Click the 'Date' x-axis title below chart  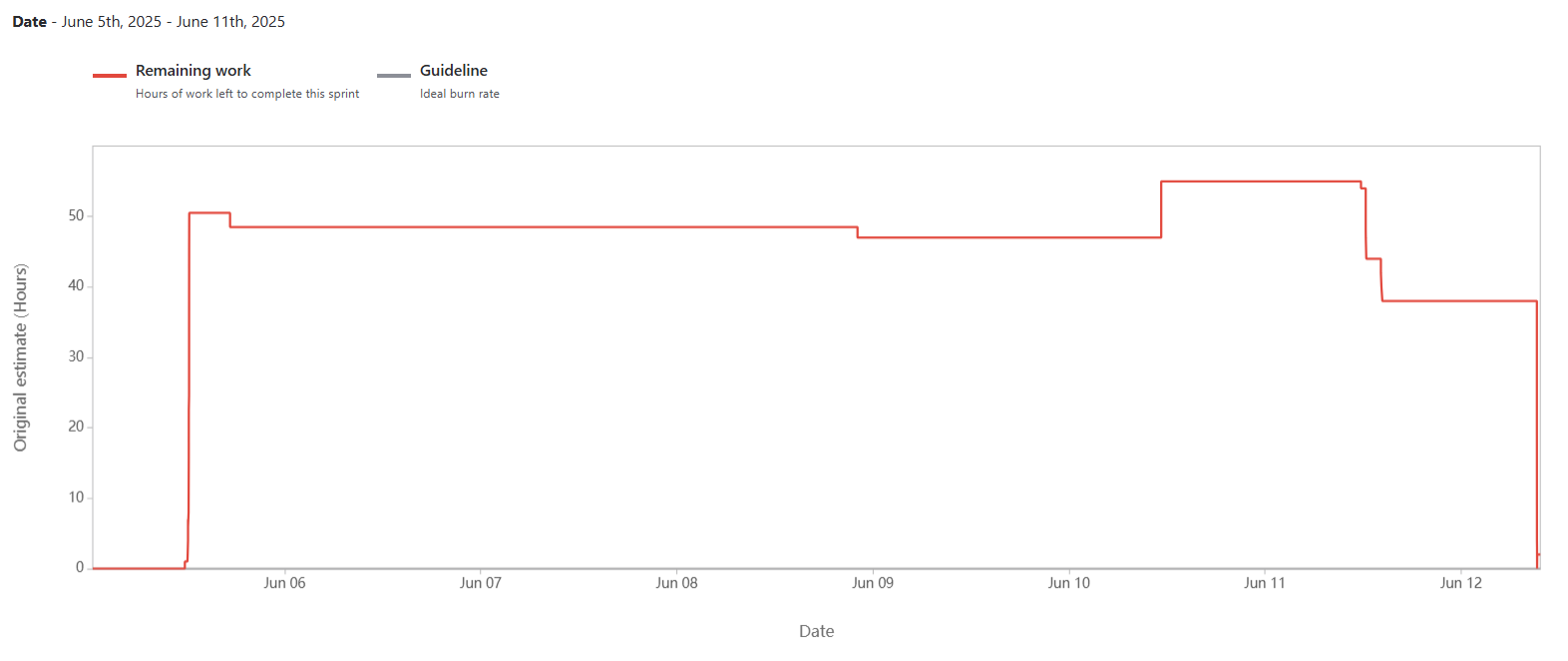(817, 631)
